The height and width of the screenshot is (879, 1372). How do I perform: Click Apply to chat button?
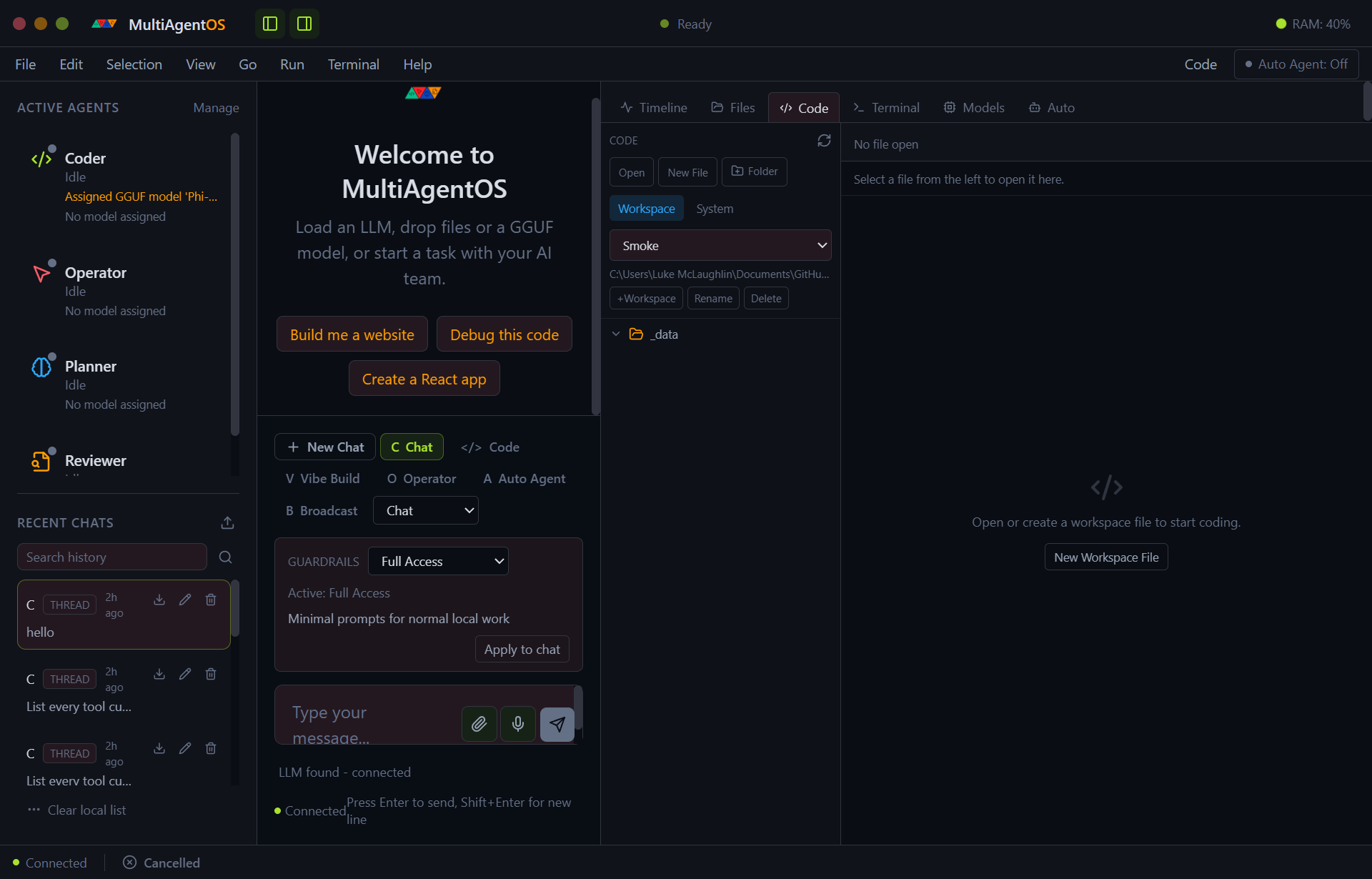coord(522,649)
